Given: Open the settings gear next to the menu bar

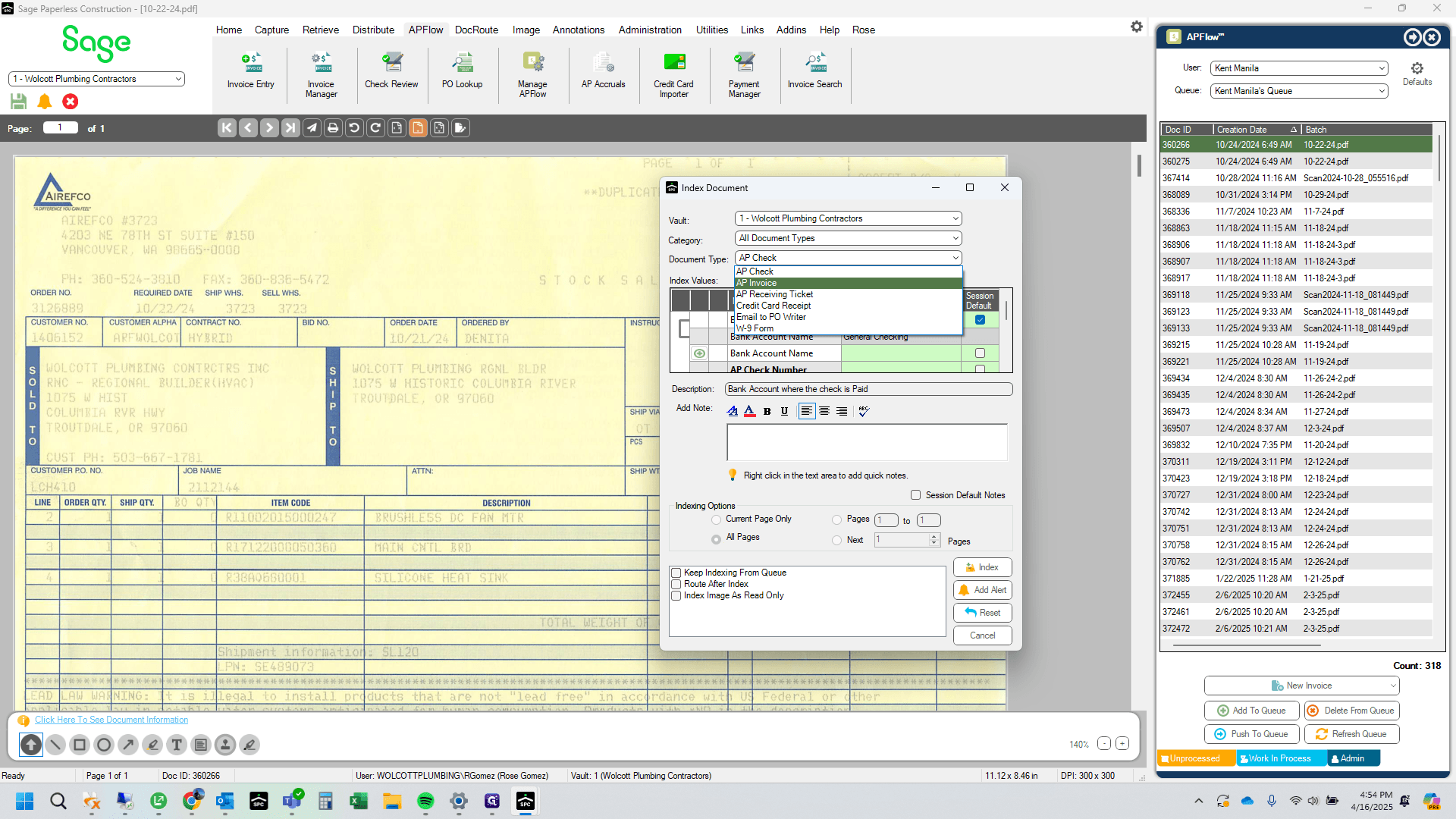Looking at the screenshot, I should (1136, 27).
